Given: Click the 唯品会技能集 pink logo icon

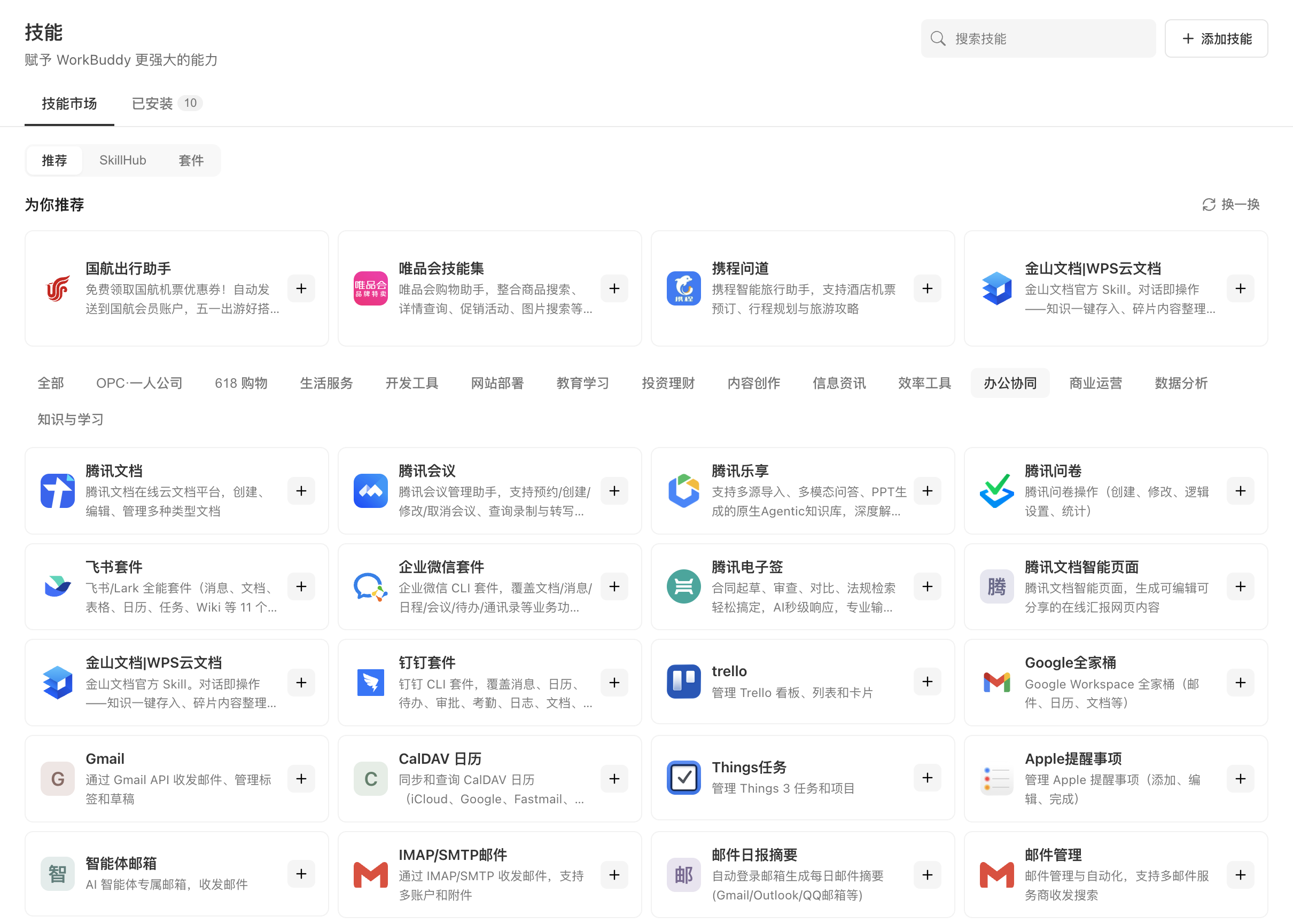Looking at the screenshot, I should 370,288.
